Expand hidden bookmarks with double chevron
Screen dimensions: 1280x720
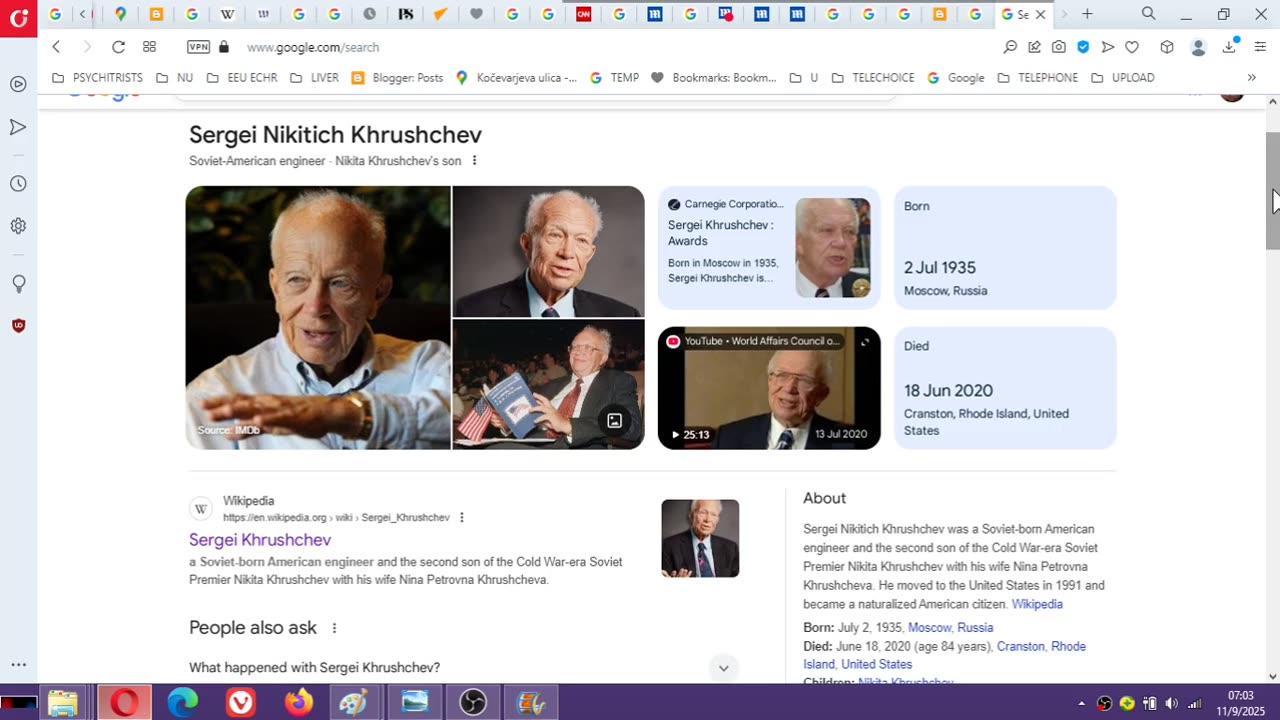(x=1251, y=78)
